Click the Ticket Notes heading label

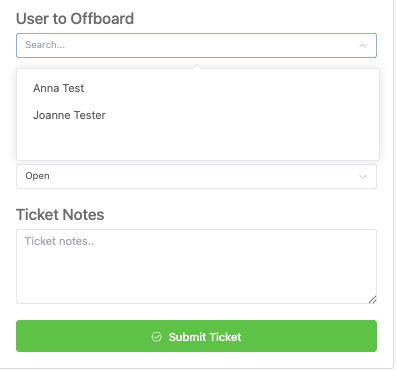click(x=60, y=215)
